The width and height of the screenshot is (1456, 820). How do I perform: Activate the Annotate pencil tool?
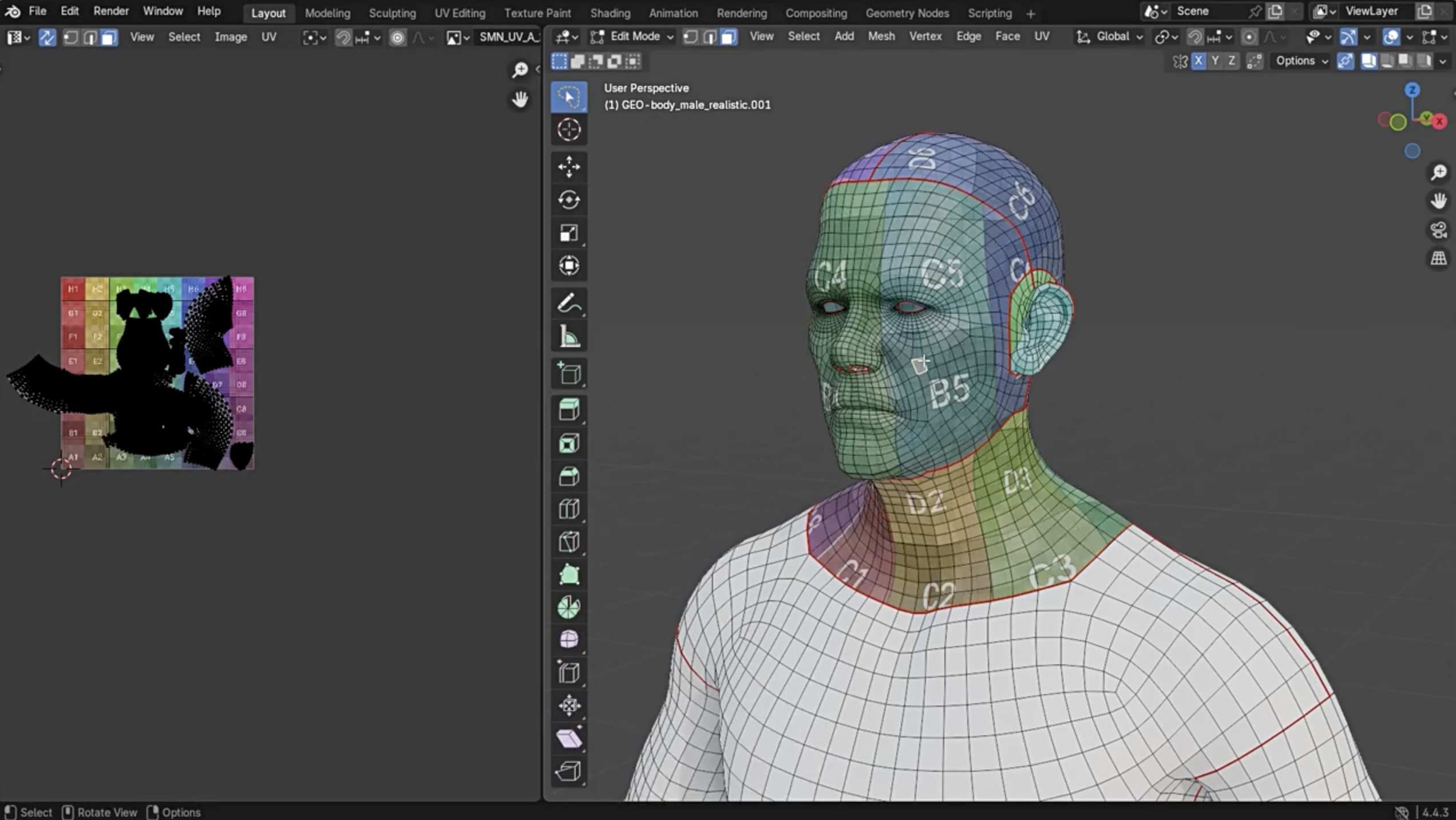point(568,303)
